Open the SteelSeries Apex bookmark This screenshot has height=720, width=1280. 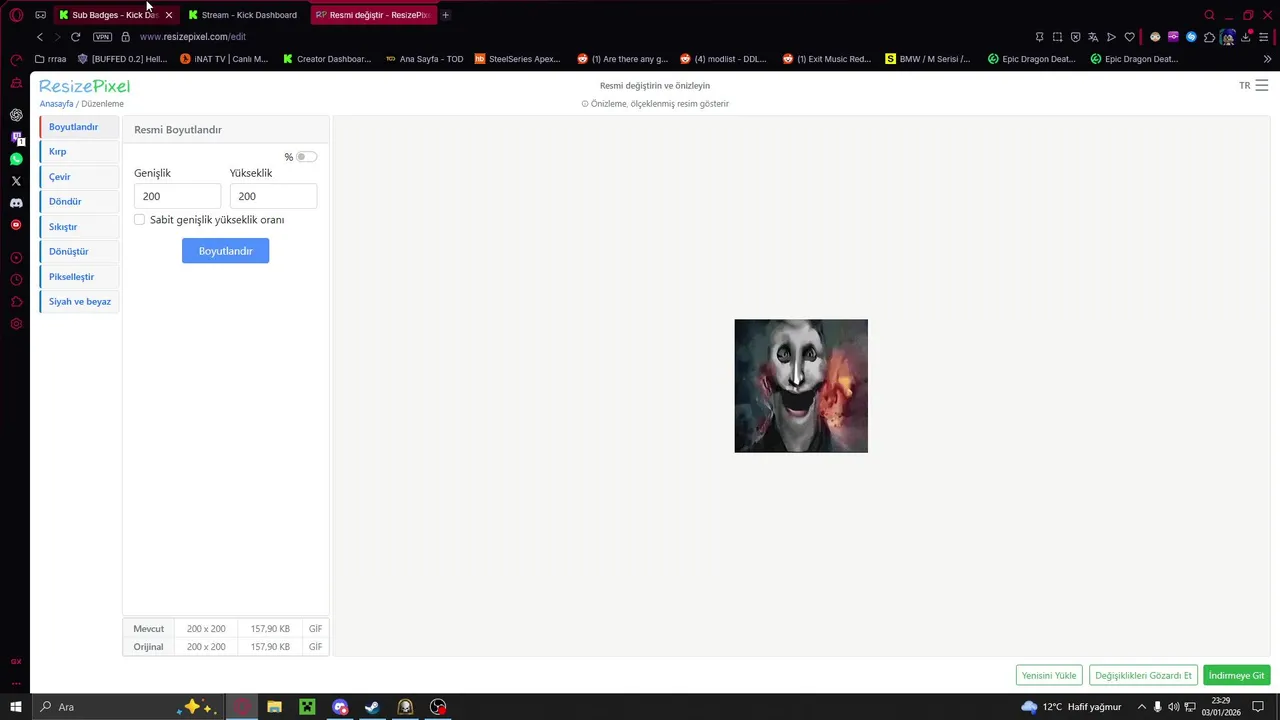tap(518, 59)
